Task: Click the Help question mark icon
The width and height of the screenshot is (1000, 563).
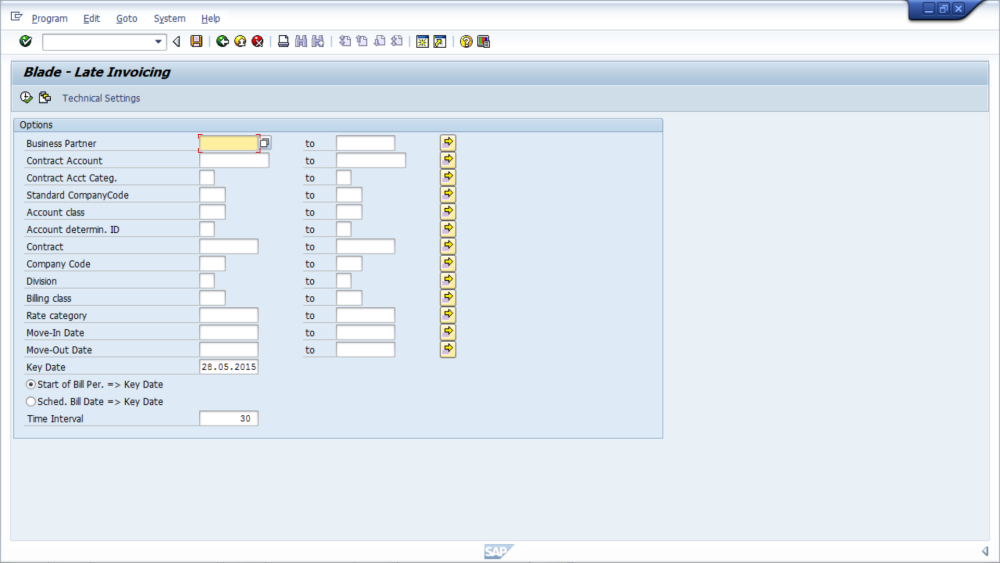Action: coord(466,41)
